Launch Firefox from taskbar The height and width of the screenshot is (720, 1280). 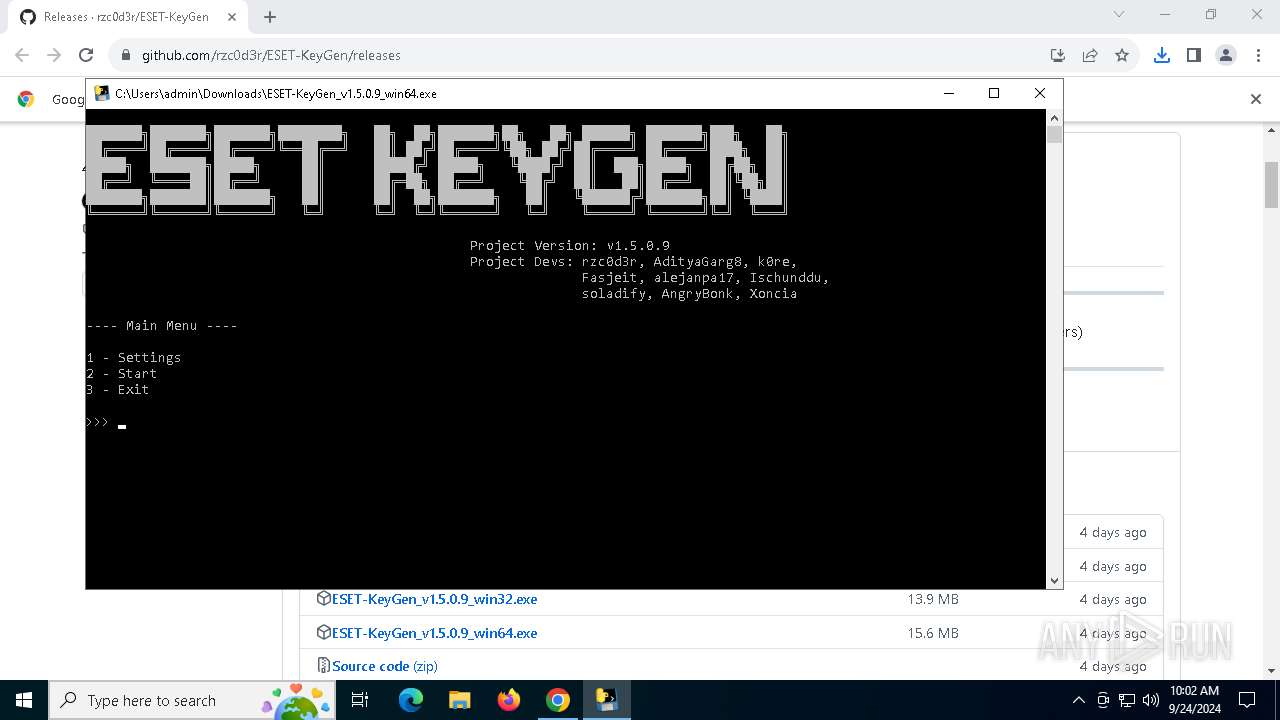[x=509, y=700]
